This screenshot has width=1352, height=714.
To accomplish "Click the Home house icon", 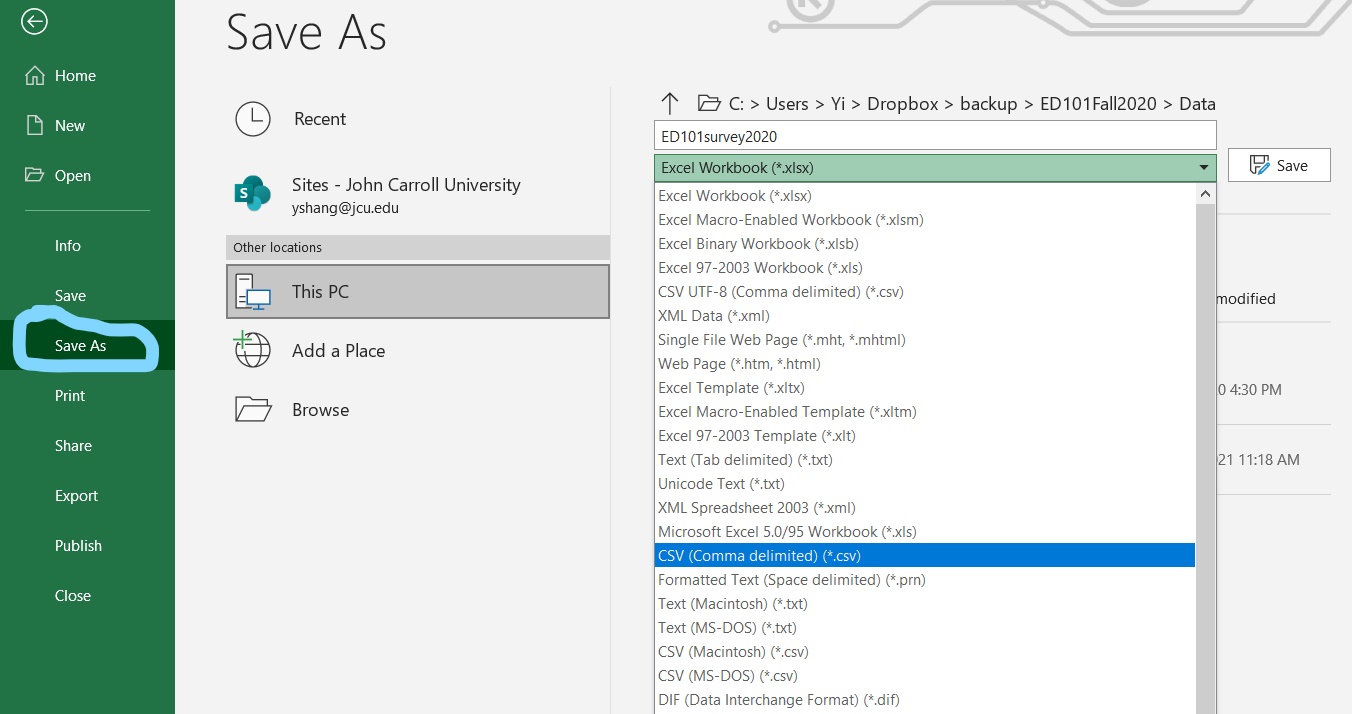I will (x=35, y=76).
